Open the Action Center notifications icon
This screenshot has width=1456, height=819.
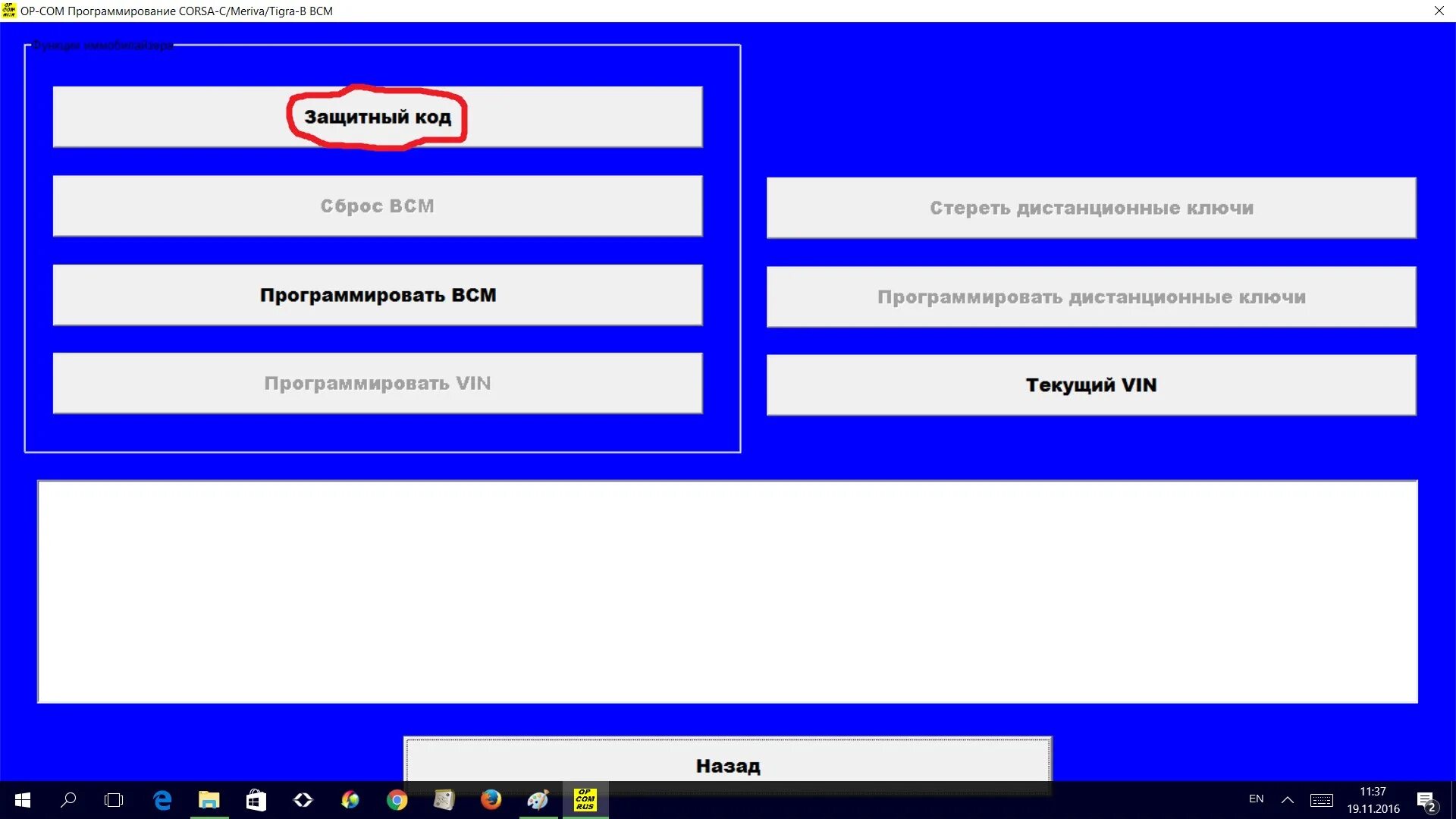pos(1426,801)
